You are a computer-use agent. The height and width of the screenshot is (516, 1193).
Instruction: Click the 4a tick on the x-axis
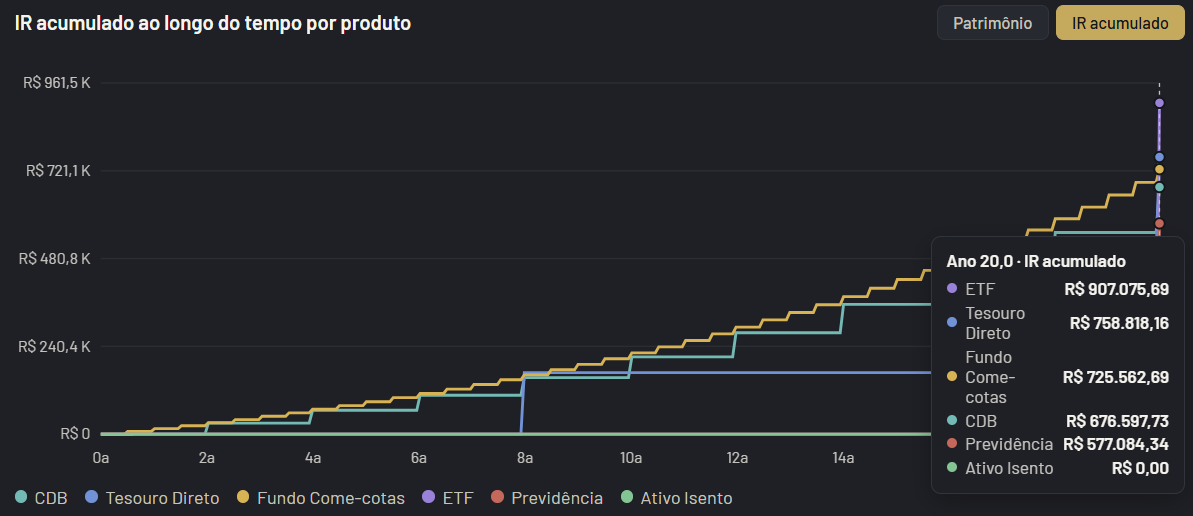(x=312, y=458)
